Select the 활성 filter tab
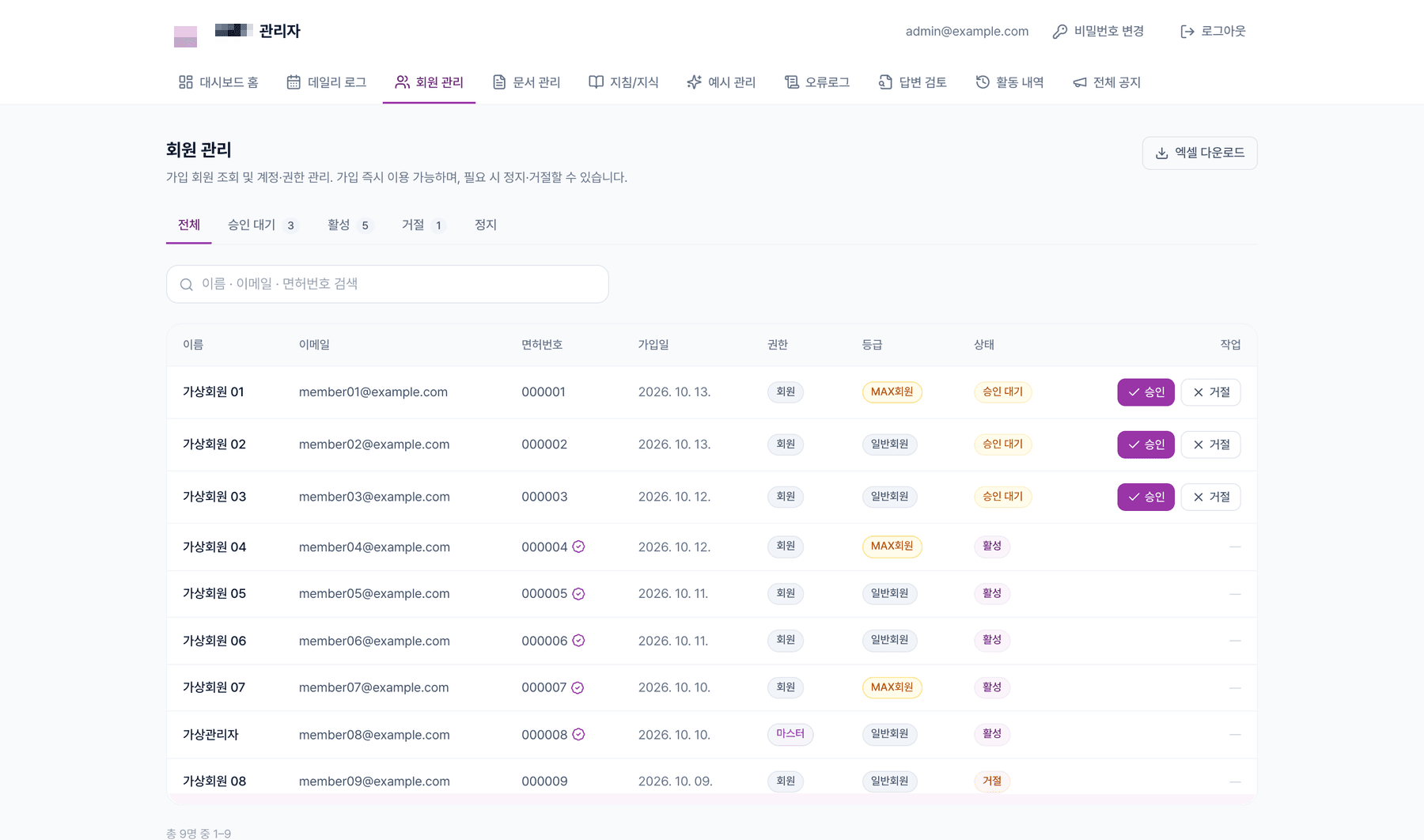 click(x=350, y=225)
